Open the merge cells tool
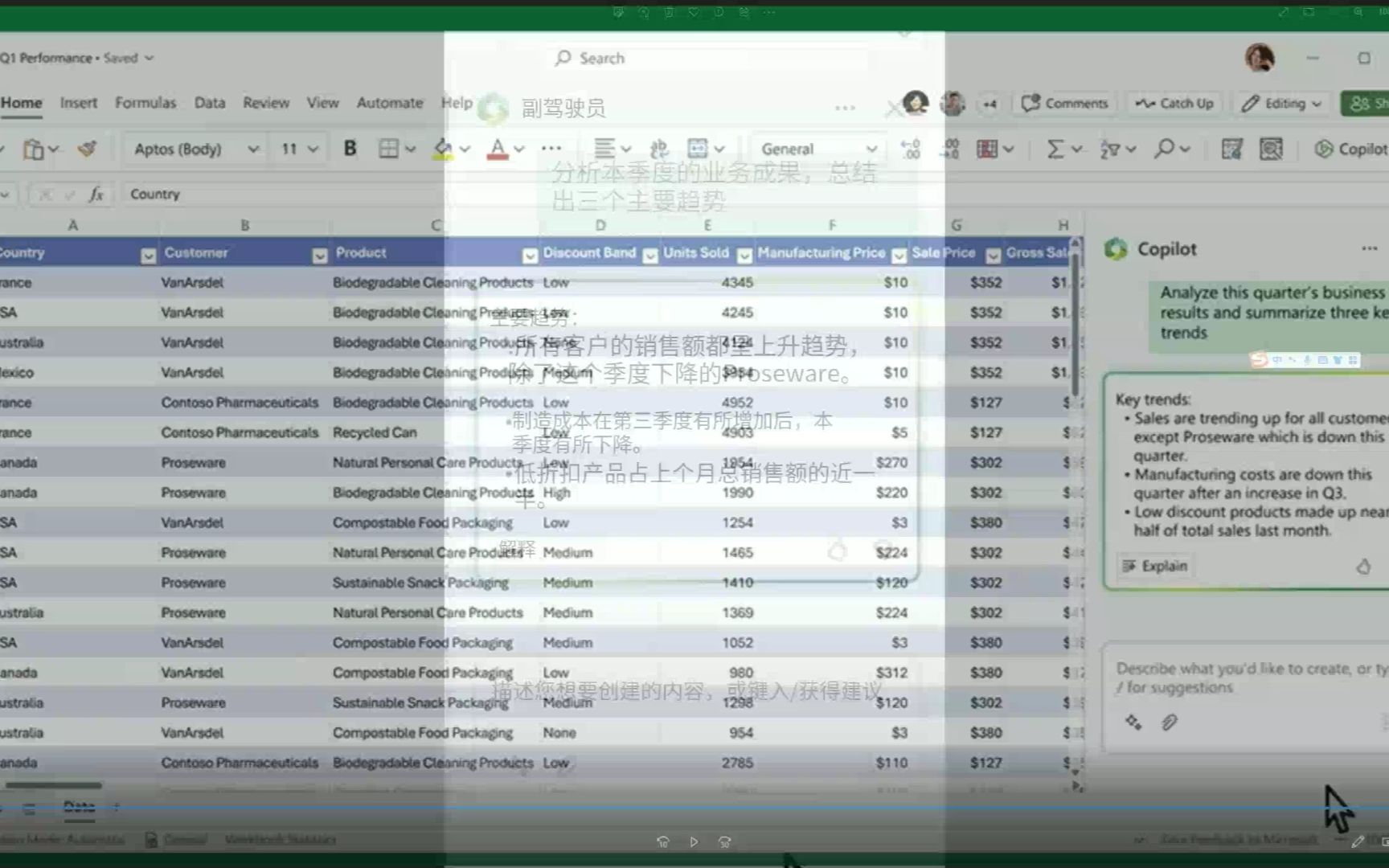Screen dimensions: 1389x868 [x=698, y=149]
